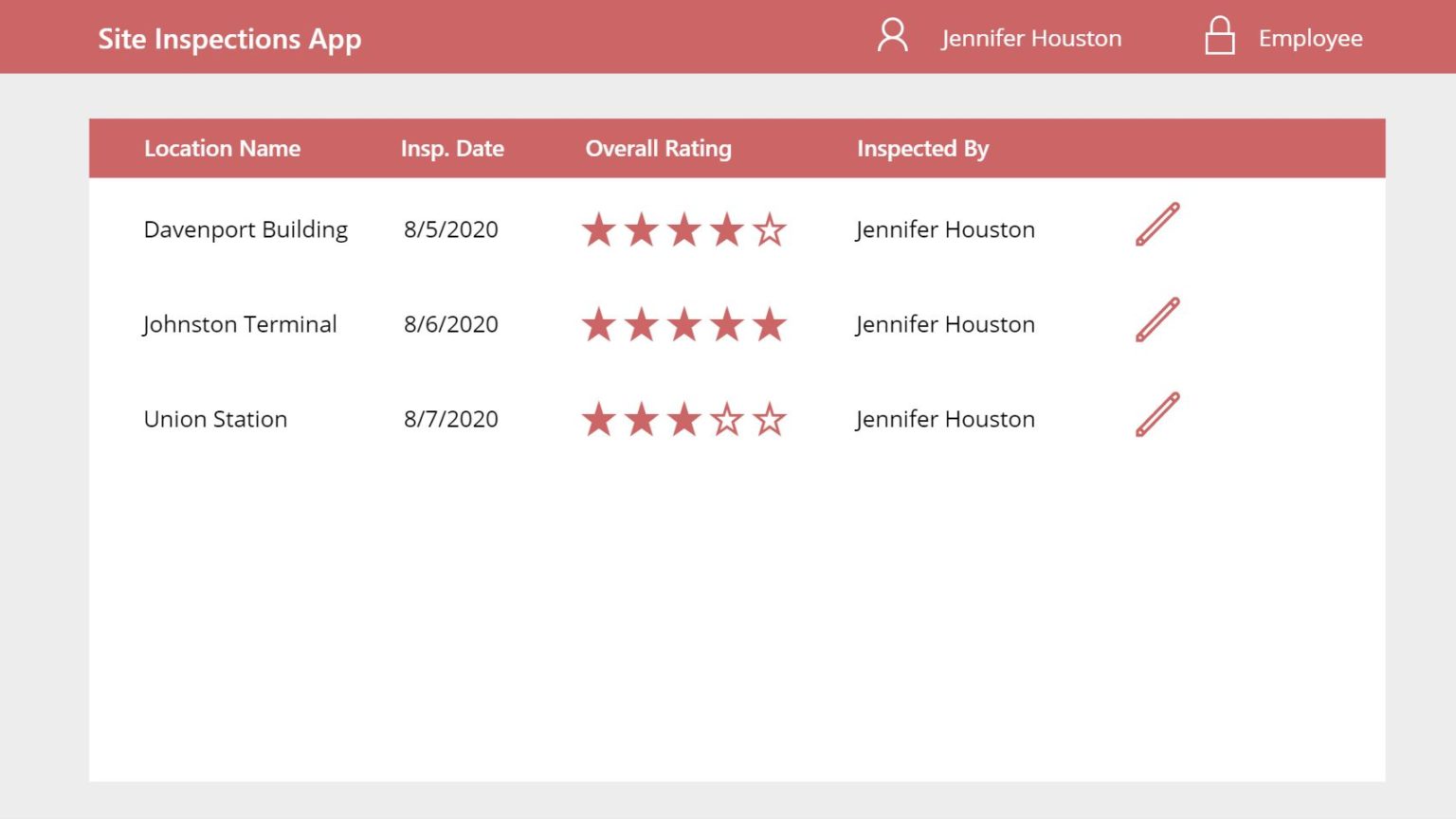Click the edit pencil for Union Station
The image size is (1456, 819).
click(x=1156, y=414)
